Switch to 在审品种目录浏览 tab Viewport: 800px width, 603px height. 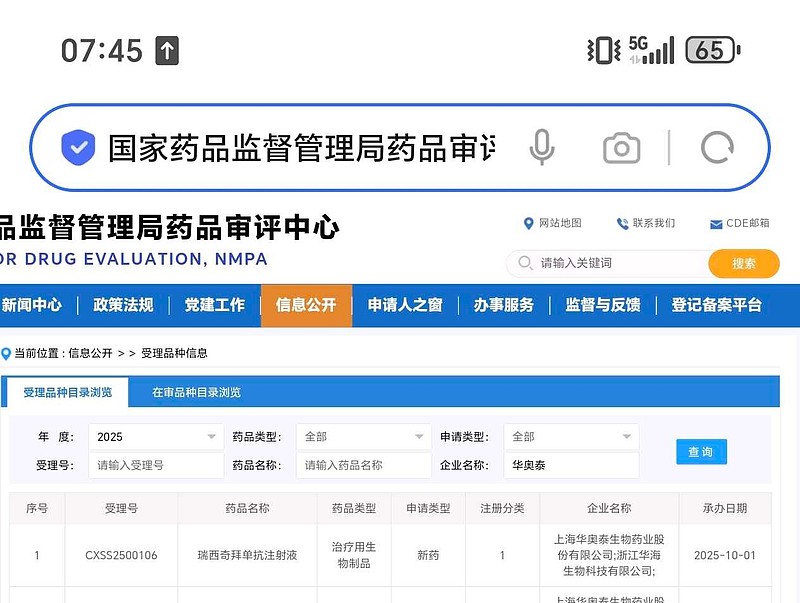[196, 392]
